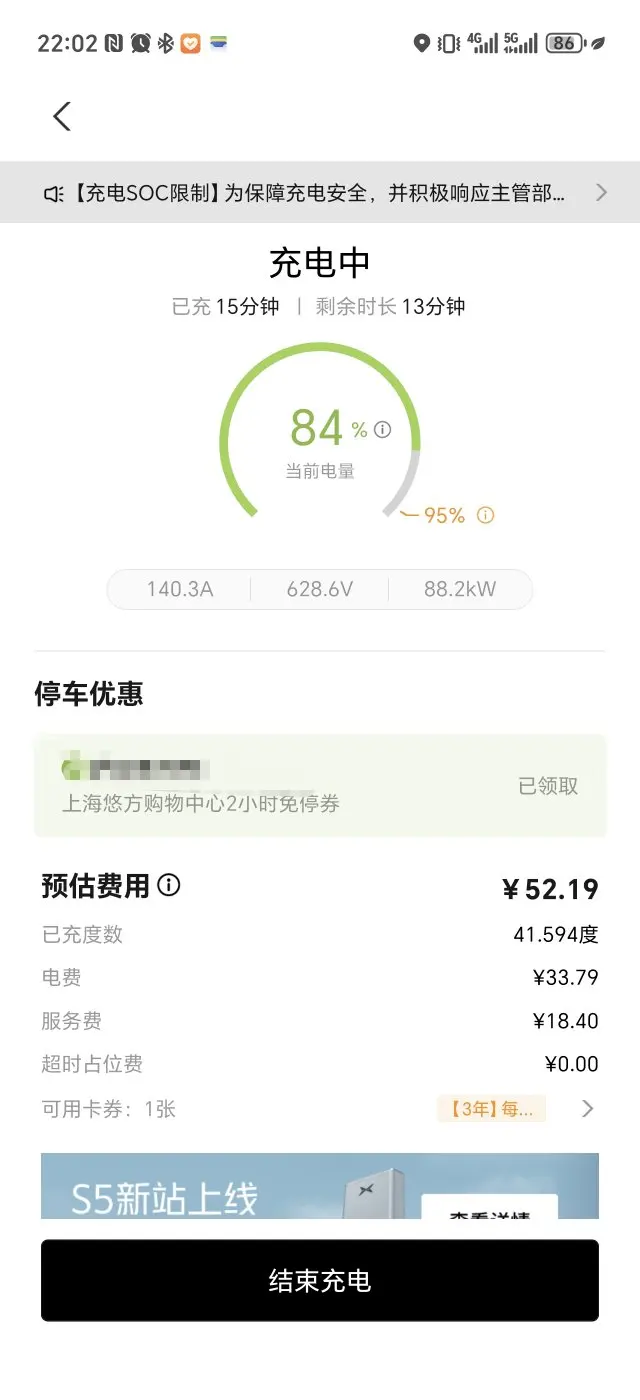
Task: Tap the NFC status bar icon
Action: [113, 43]
